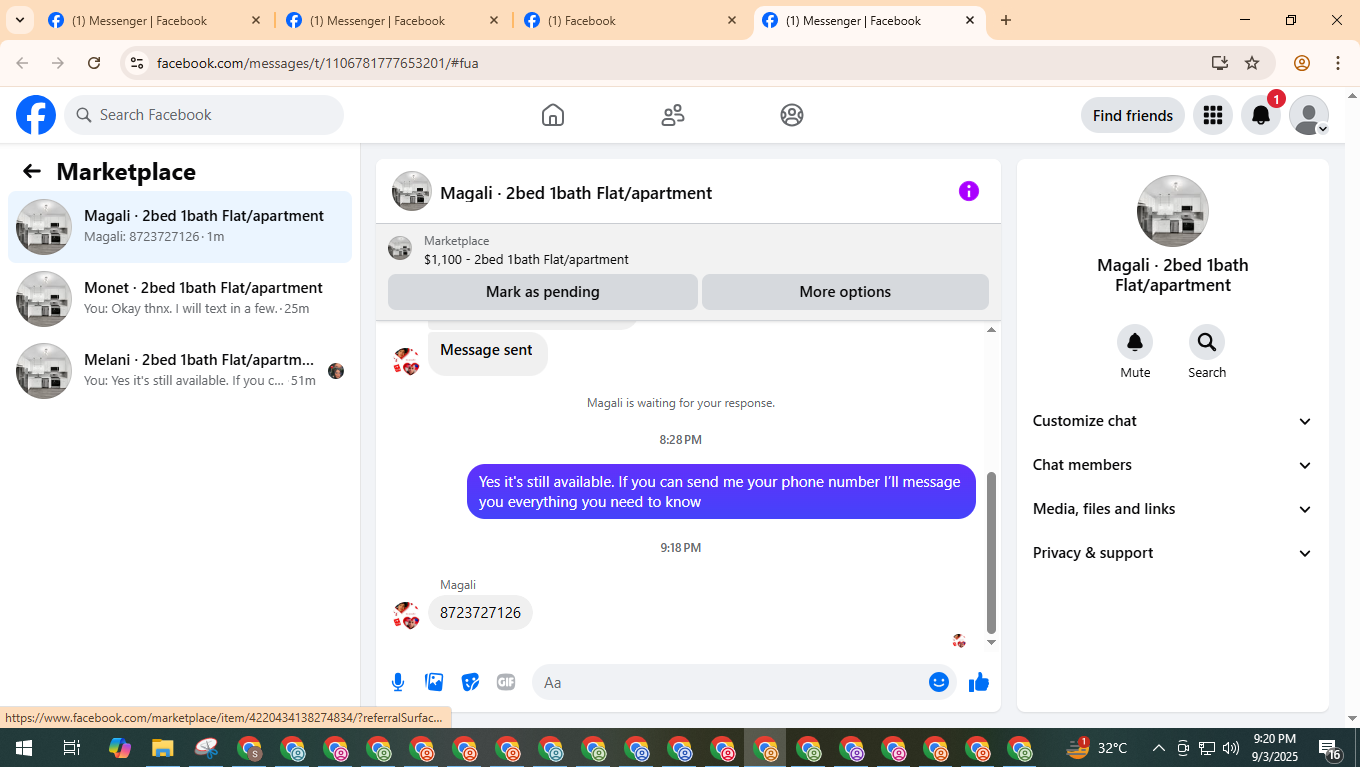
Task: Go back in browser history
Action: 22,63
